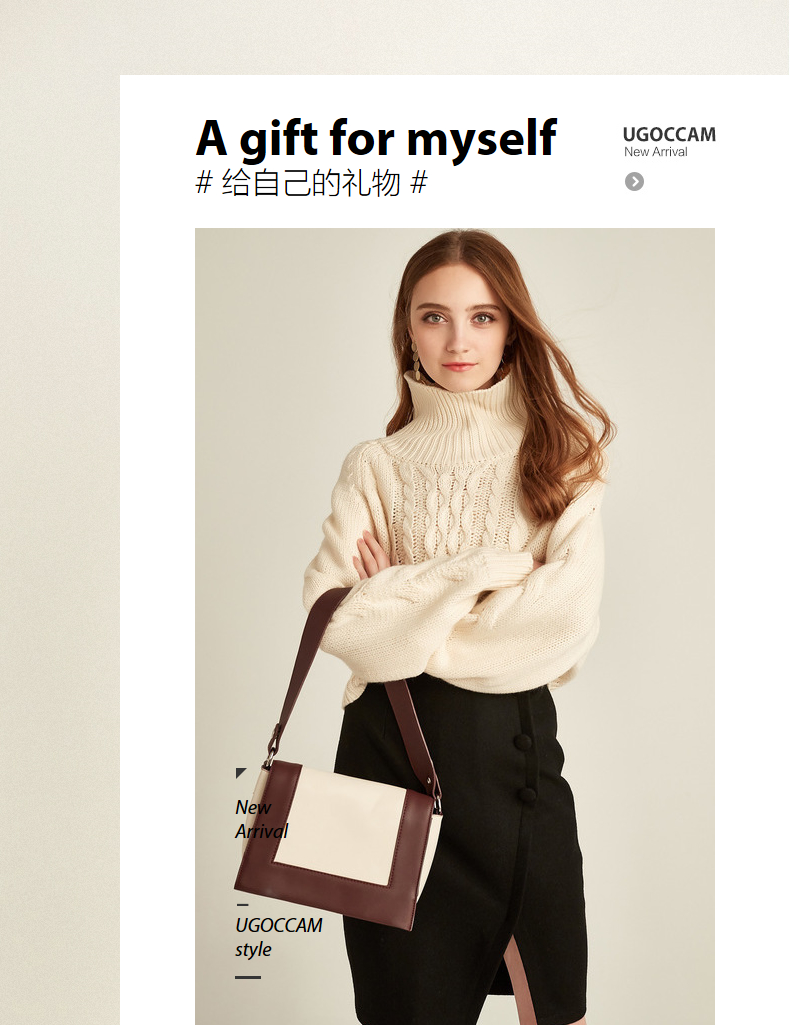This screenshot has width=790, height=1025.
Task: Click the gray circular arrow icon
Action: coord(634,181)
